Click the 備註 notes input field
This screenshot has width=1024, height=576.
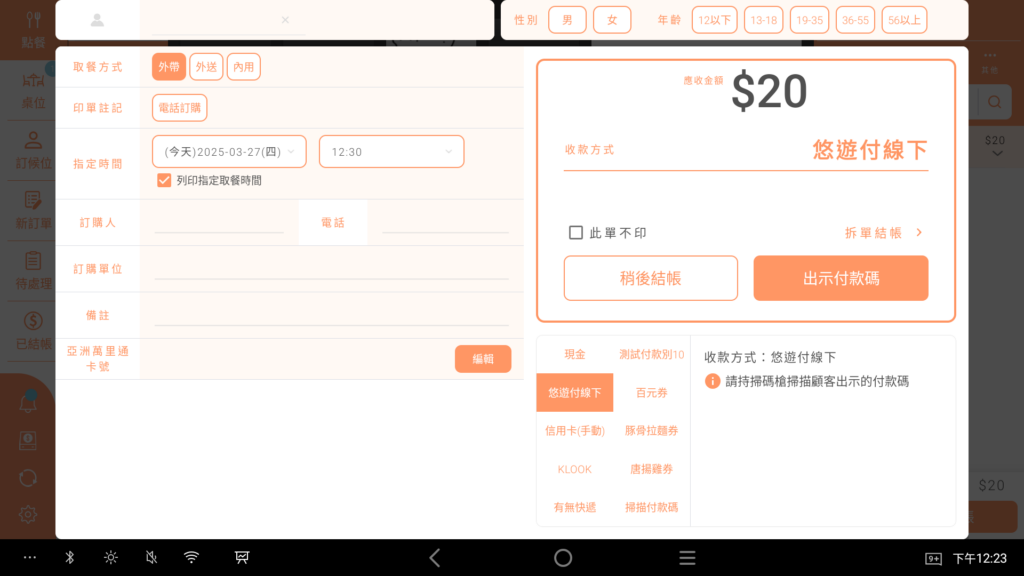(331, 315)
